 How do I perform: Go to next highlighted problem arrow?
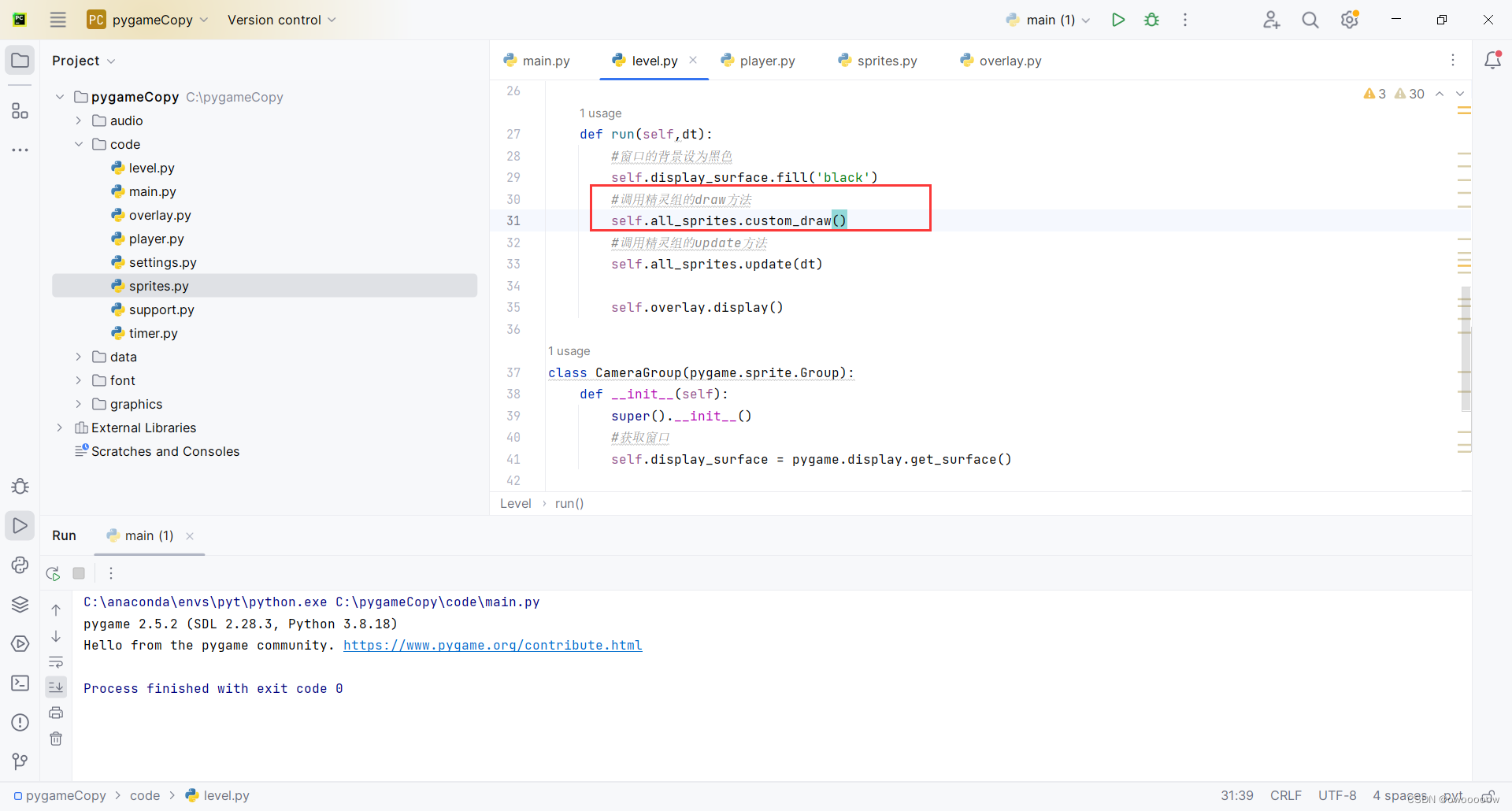(1459, 94)
